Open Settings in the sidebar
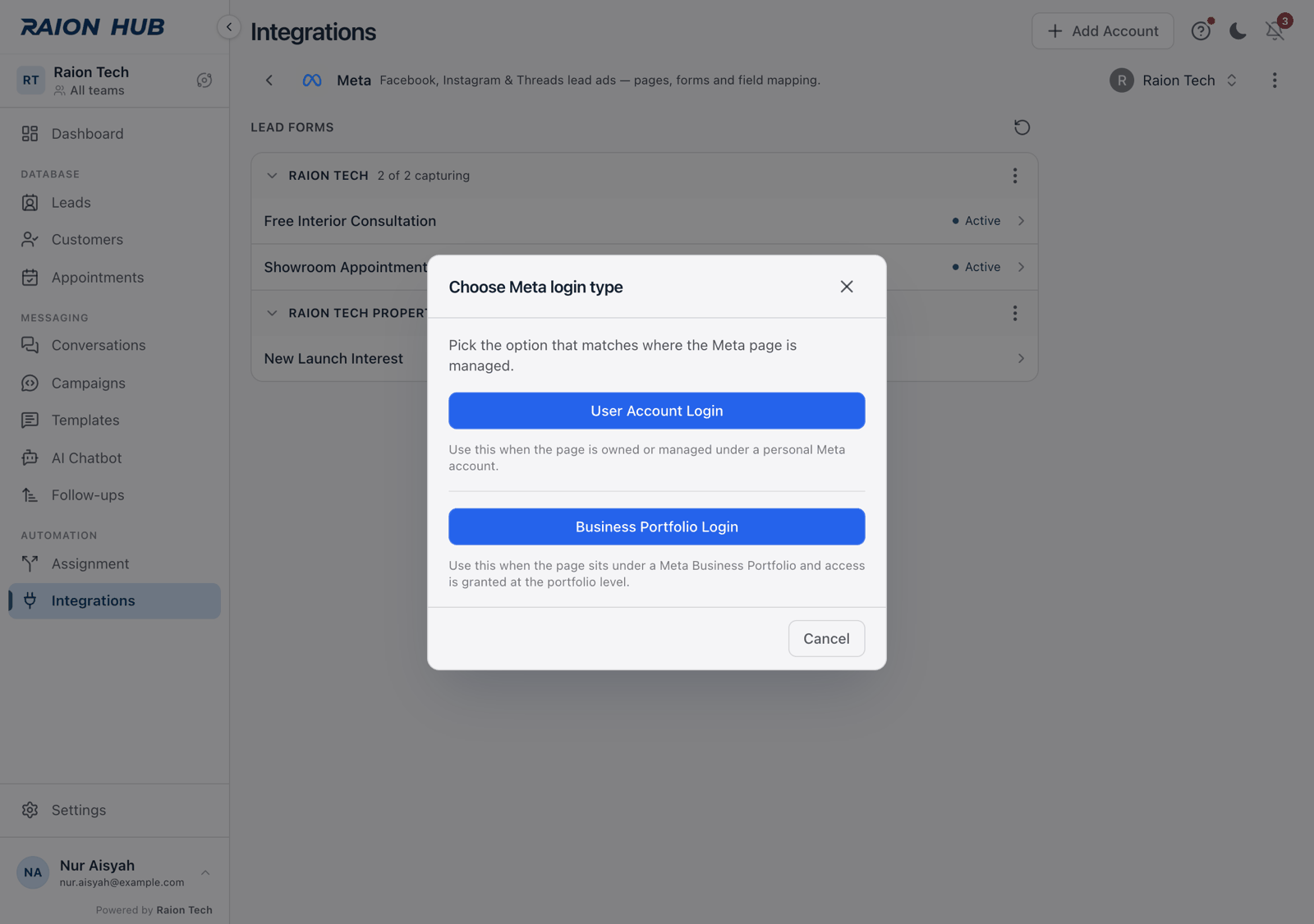1314x924 pixels. click(x=114, y=811)
